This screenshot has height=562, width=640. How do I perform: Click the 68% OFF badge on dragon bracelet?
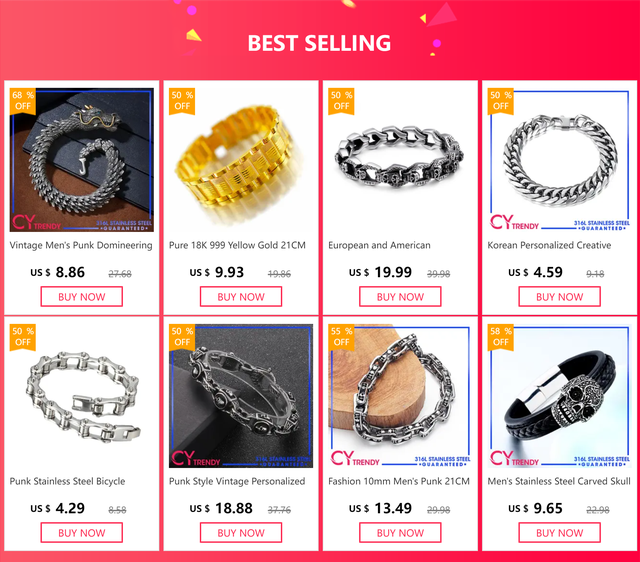(x=22, y=101)
